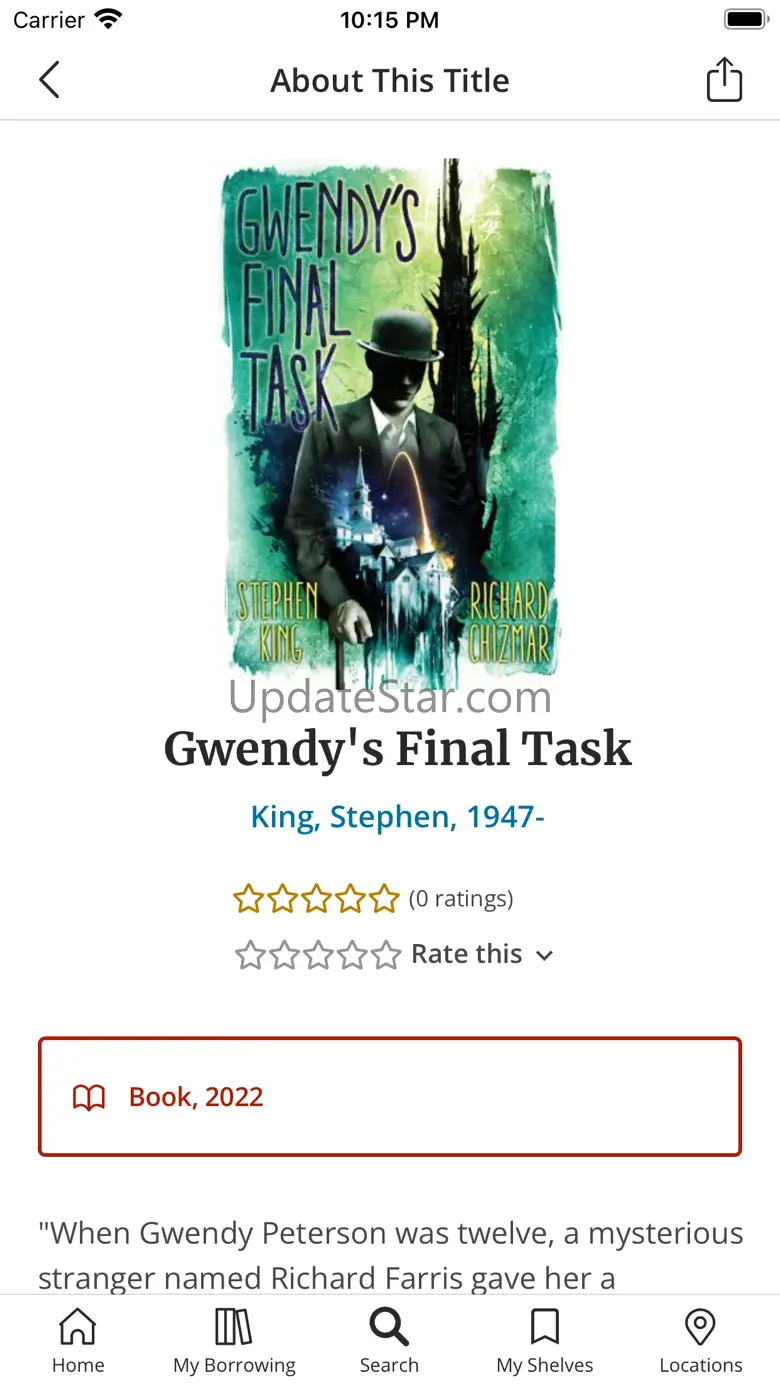Viewport: 780px width, 1387px height.
Task: Select the Book, 2022 format box
Action: (390, 1097)
